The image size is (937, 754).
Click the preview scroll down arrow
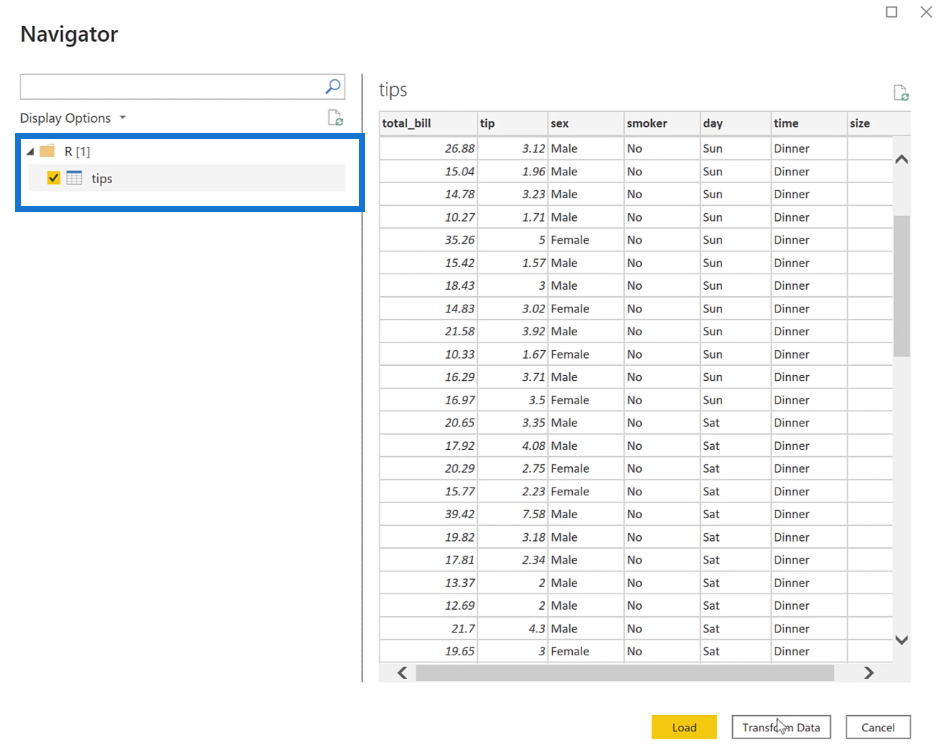pyautogui.click(x=902, y=640)
